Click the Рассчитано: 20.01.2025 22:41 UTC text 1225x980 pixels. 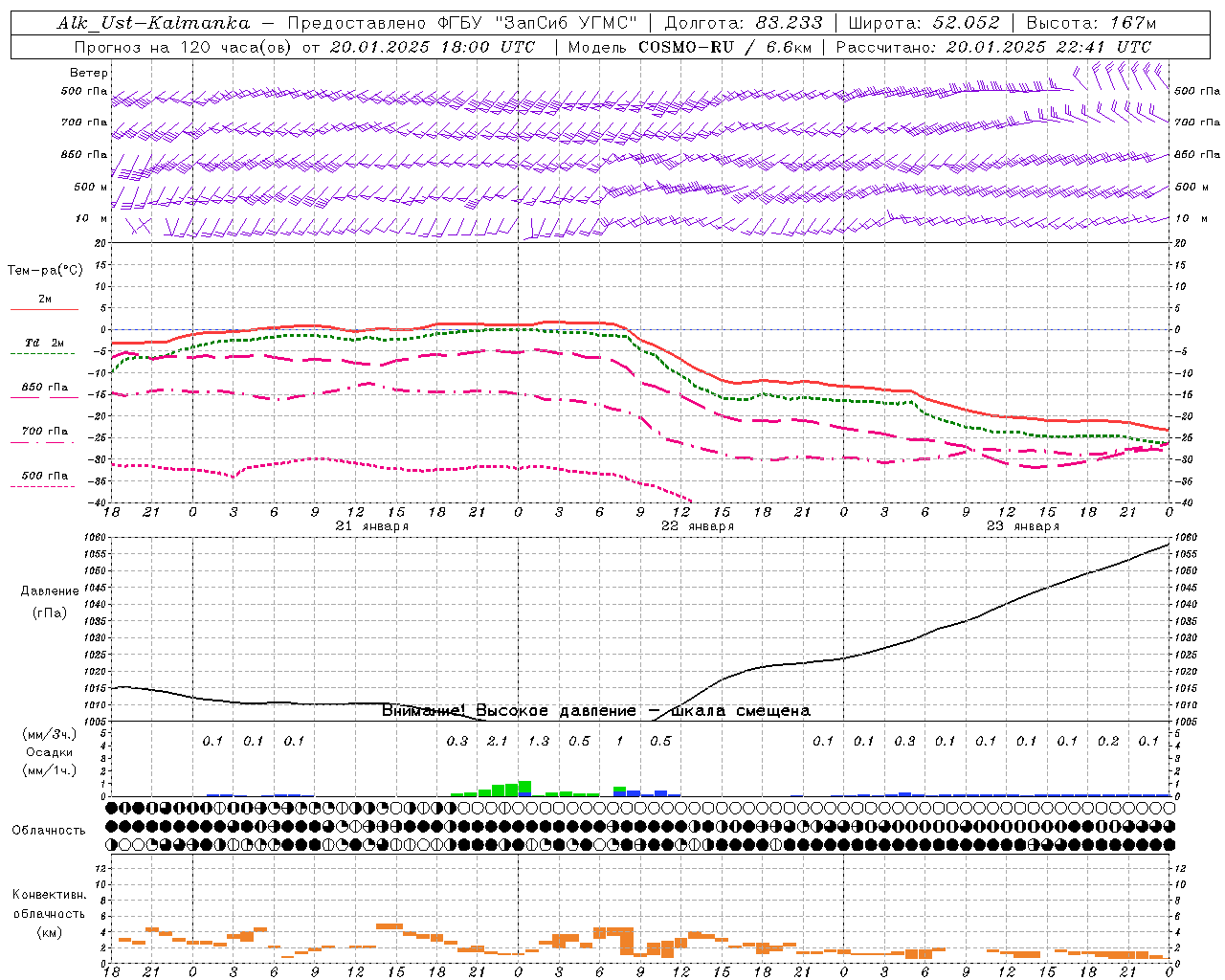click(993, 47)
